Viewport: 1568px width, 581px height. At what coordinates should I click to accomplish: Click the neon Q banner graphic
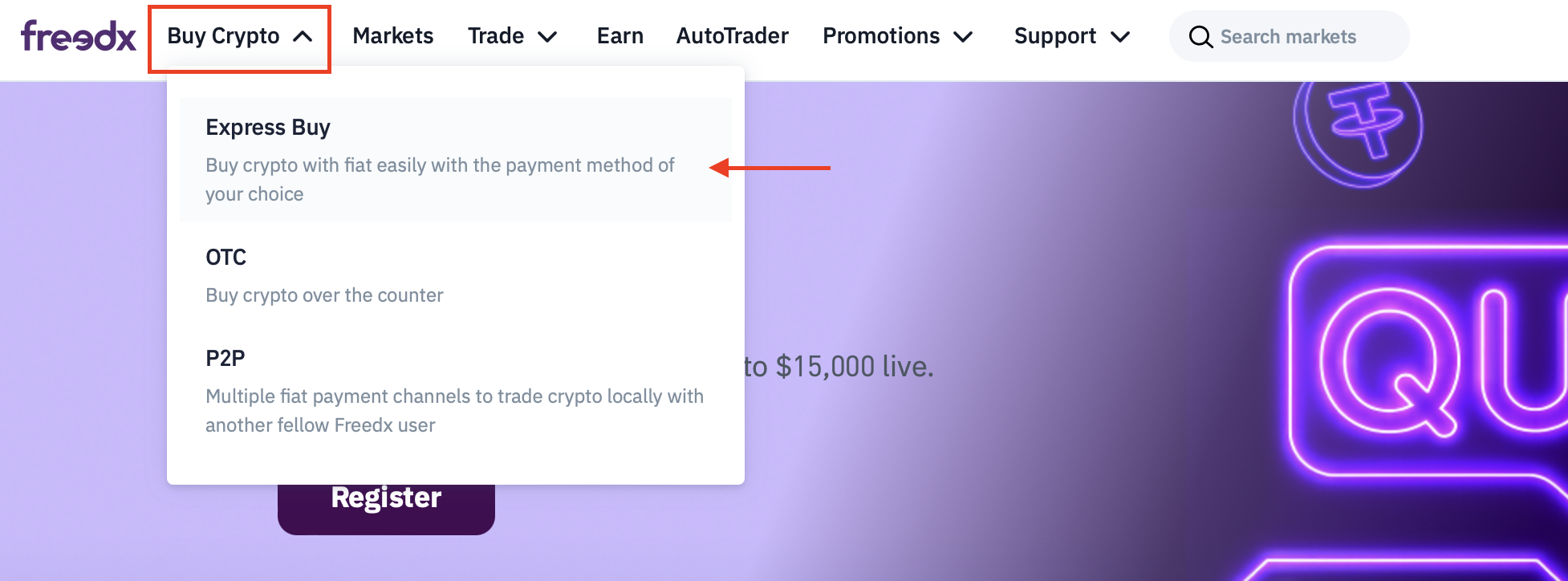[x=1388, y=361]
